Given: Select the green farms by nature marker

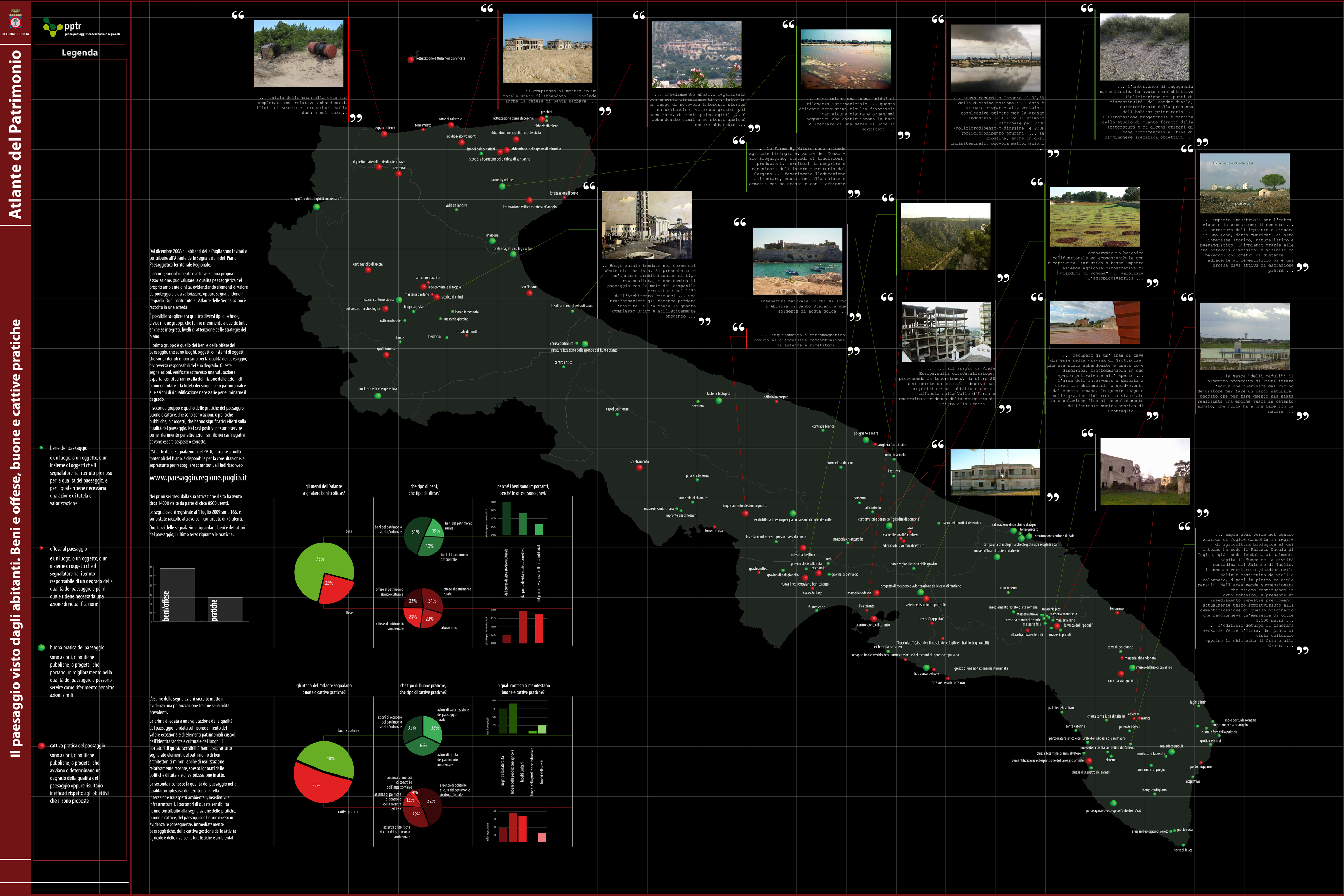Looking at the screenshot, I should [x=502, y=186].
